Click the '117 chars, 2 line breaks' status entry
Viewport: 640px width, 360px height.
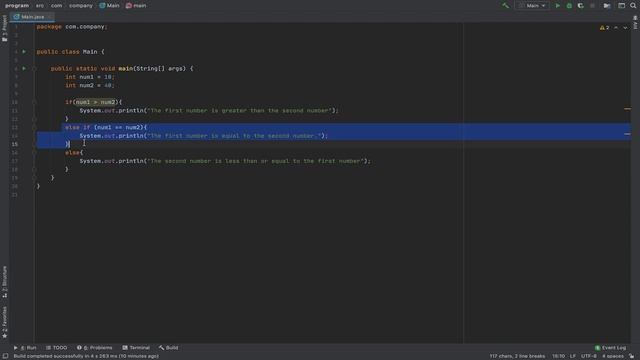pos(517,356)
